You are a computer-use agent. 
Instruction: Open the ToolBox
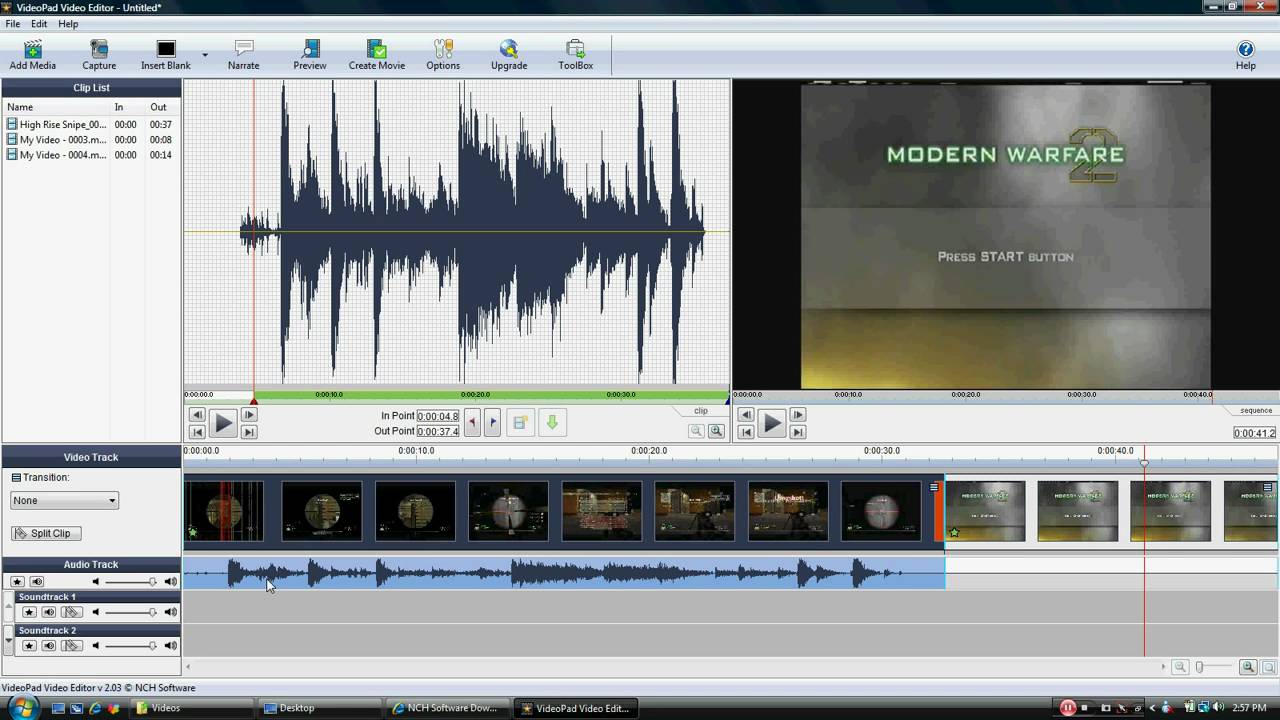point(575,54)
